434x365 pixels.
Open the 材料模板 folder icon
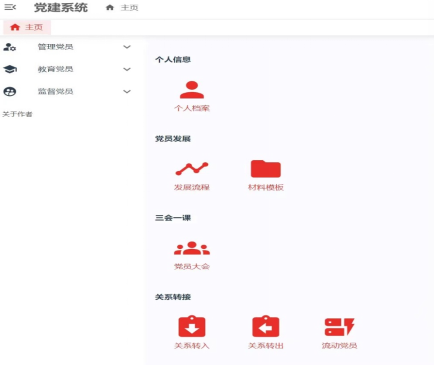coord(266,169)
